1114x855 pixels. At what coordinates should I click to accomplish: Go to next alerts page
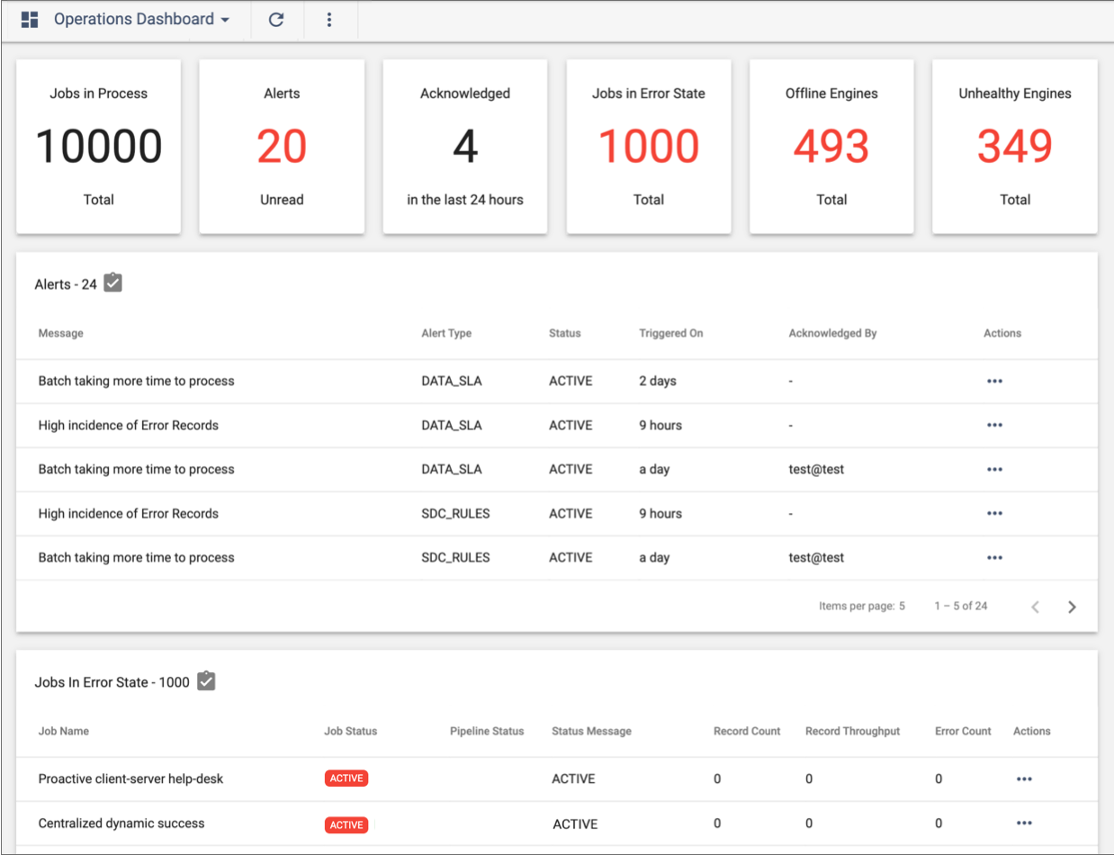coord(1072,606)
